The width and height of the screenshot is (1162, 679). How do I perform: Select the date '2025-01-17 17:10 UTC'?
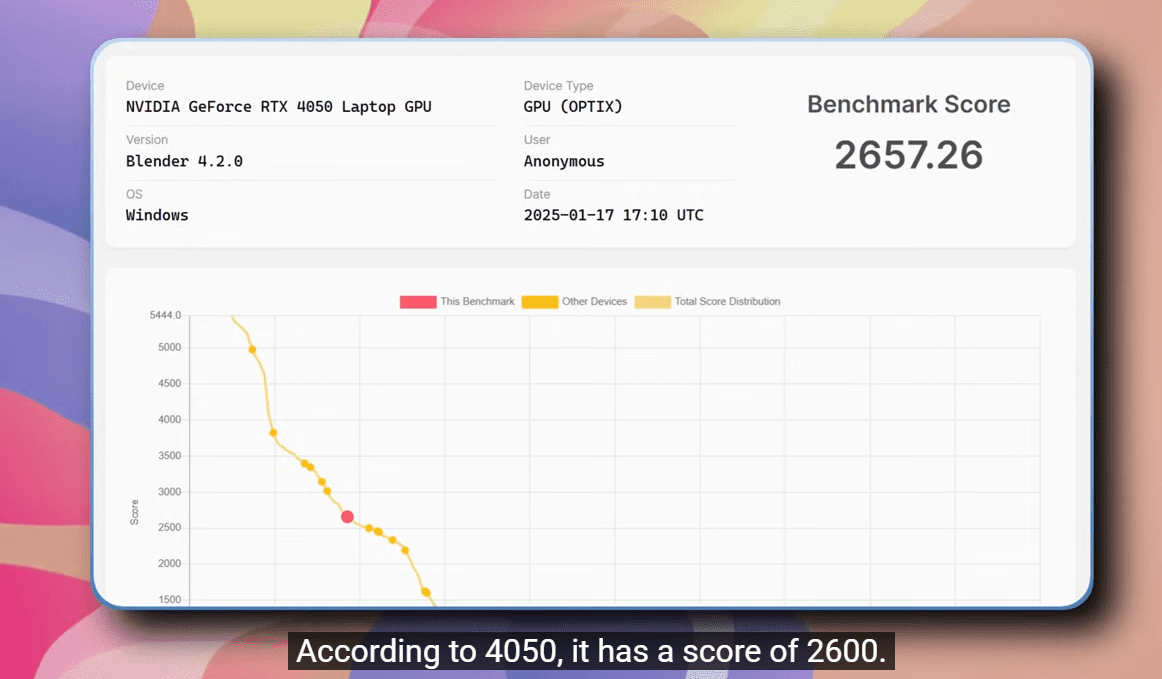614,215
